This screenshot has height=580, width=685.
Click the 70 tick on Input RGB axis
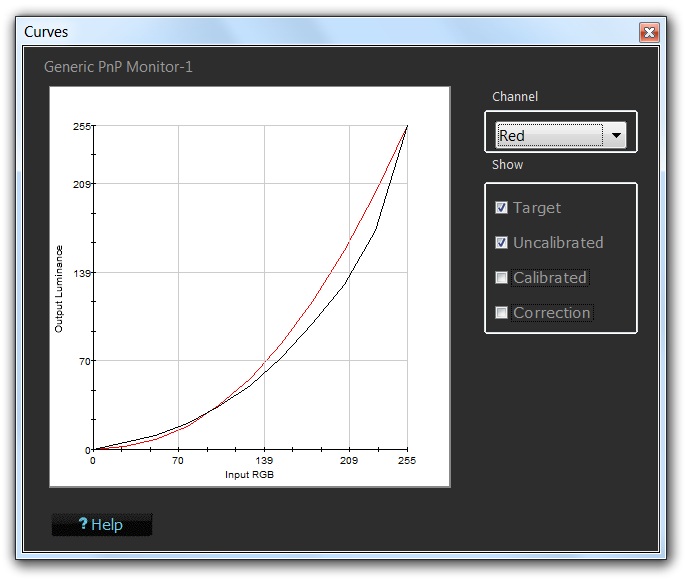[178, 460]
